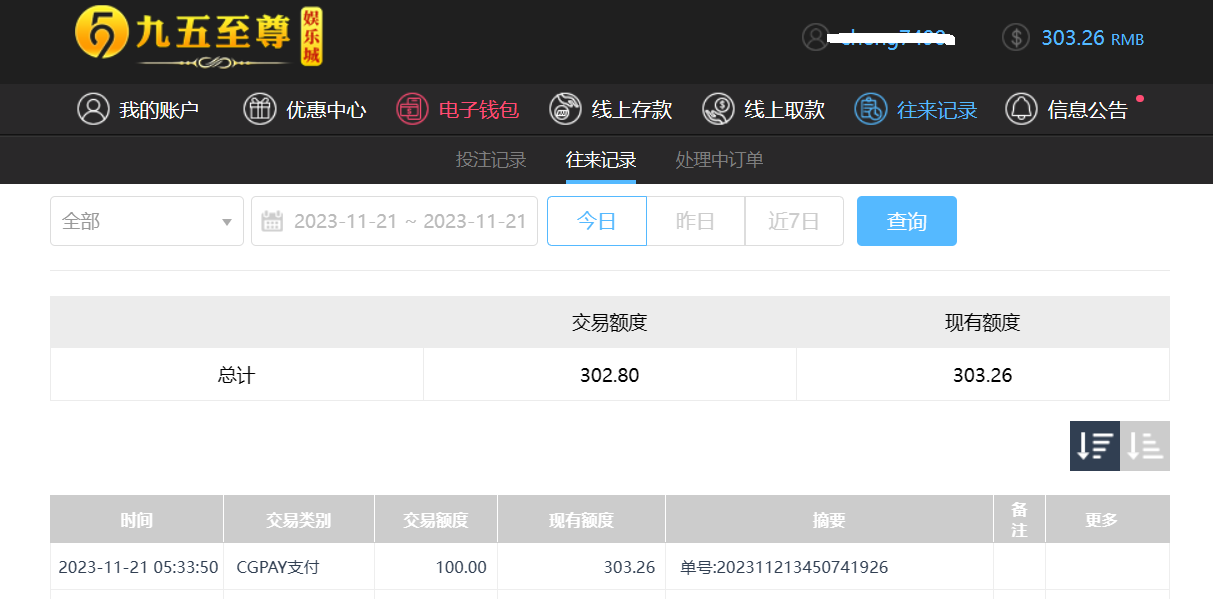Click the 线上取款 withdrawal icon

coord(718,109)
